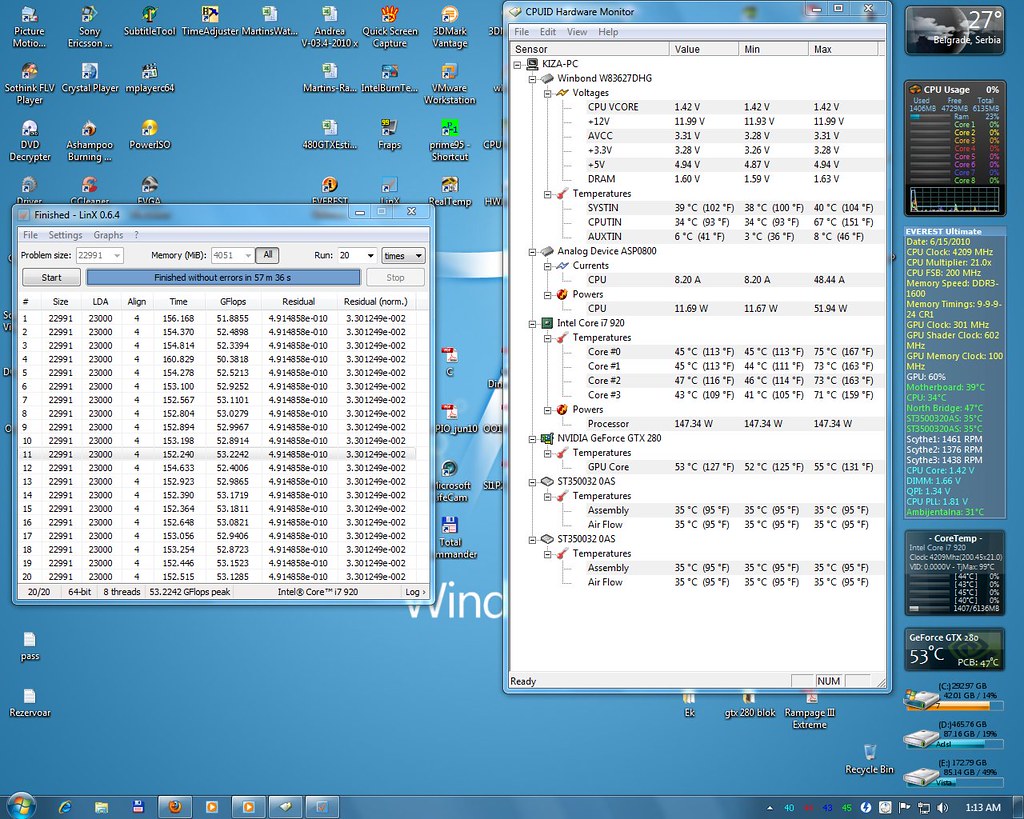Click the Start button in LinX
Viewport: 1024px width, 819px height.
52,278
